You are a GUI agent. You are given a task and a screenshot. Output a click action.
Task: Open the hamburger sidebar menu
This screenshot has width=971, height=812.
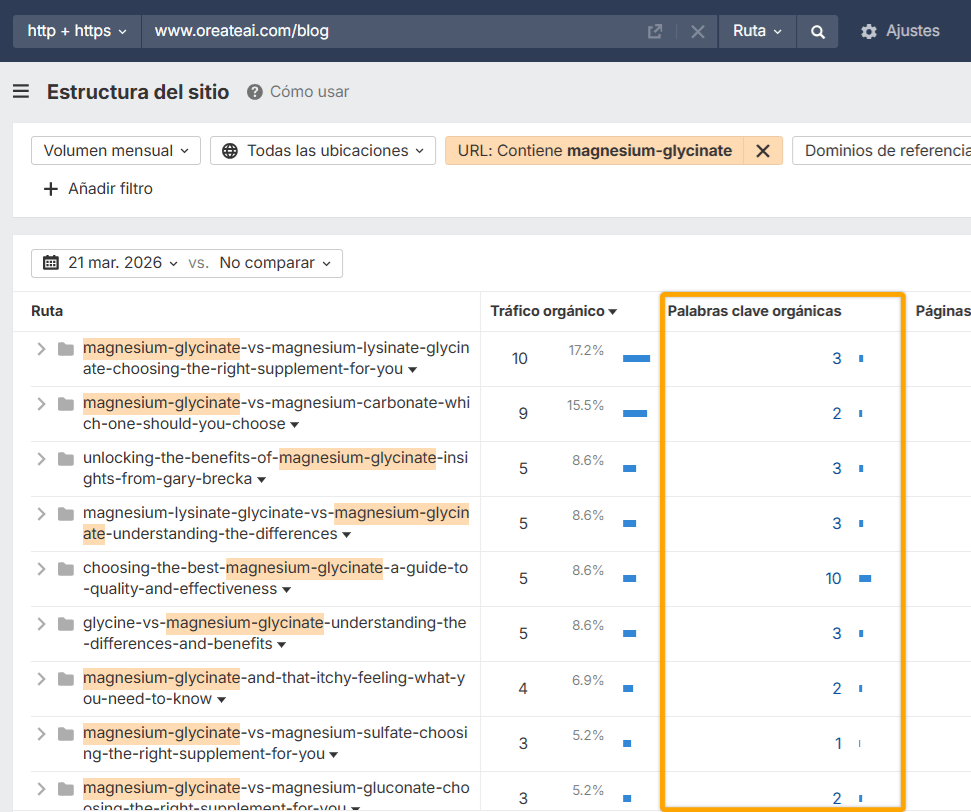point(21,92)
